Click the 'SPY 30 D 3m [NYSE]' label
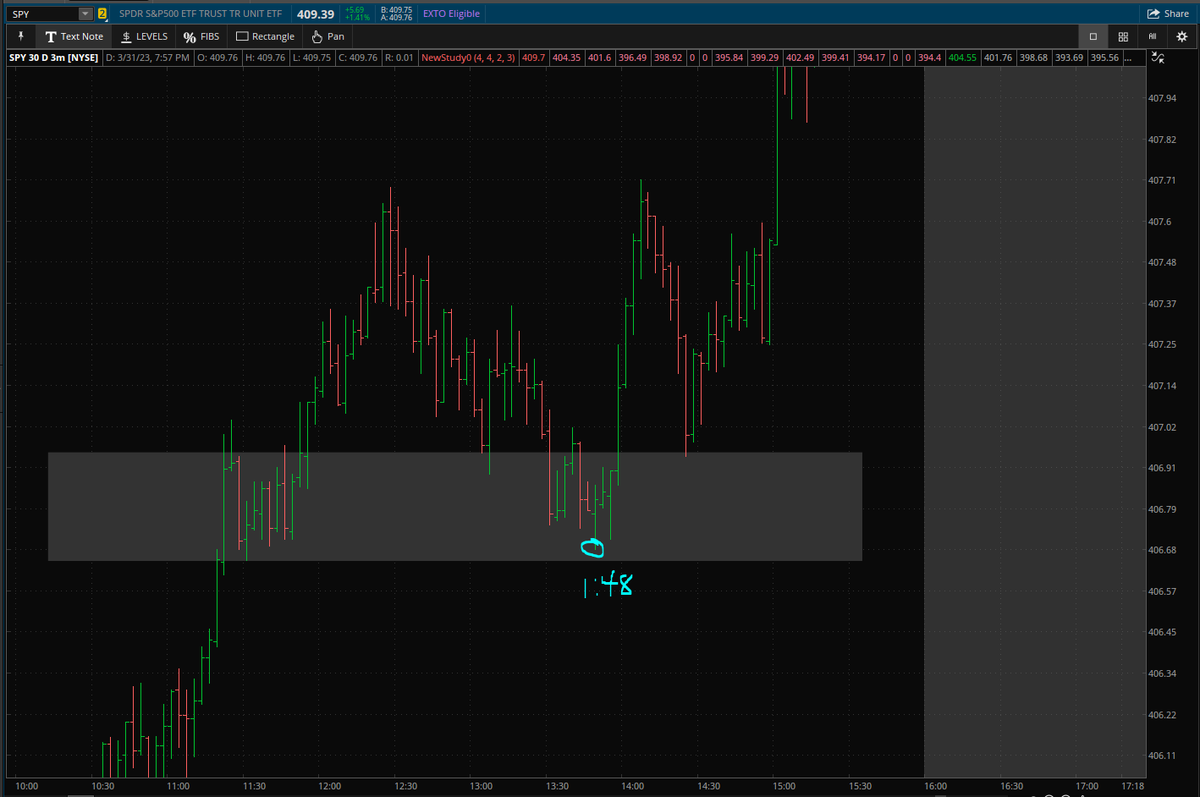This screenshot has height=797, width=1200. pos(55,57)
